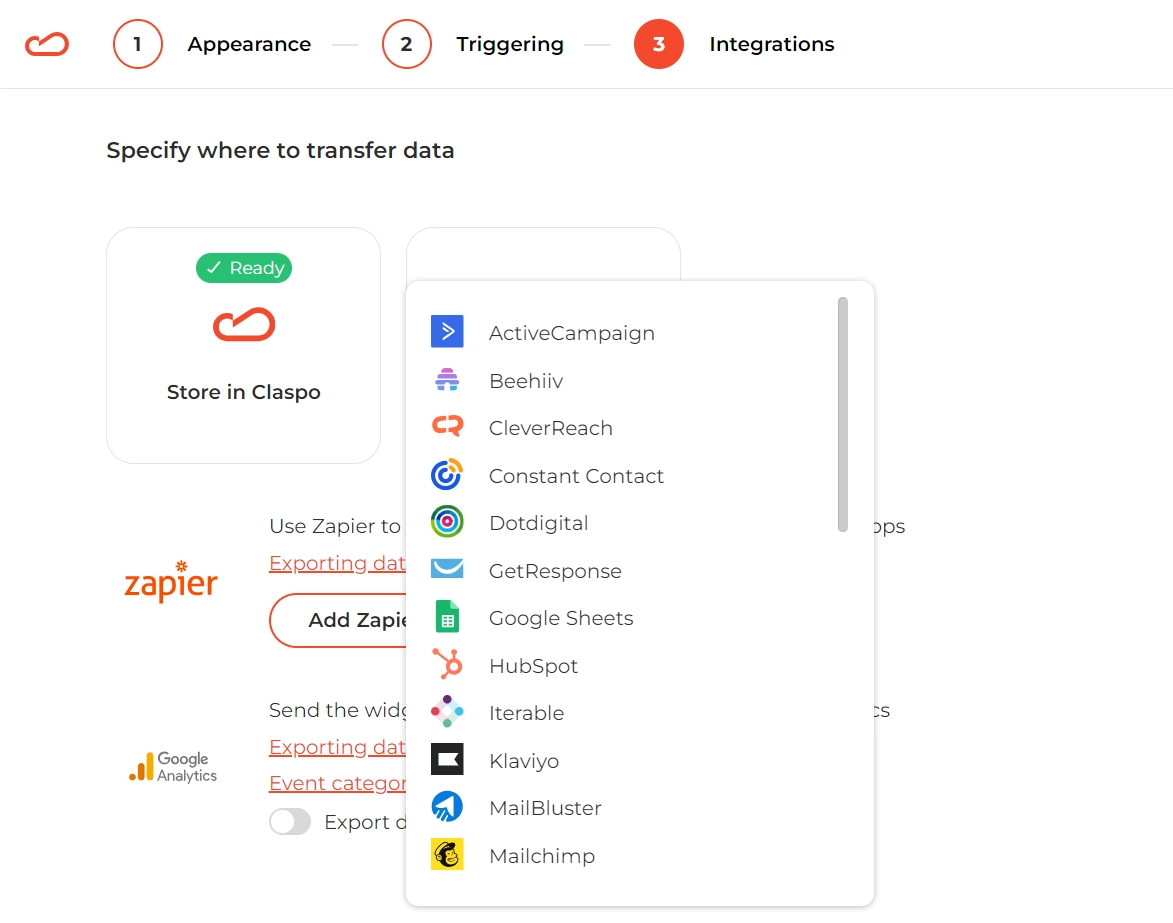Choose the Google Sheets icon
This screenshot has height=923, width=1173.
pos(447,617)
